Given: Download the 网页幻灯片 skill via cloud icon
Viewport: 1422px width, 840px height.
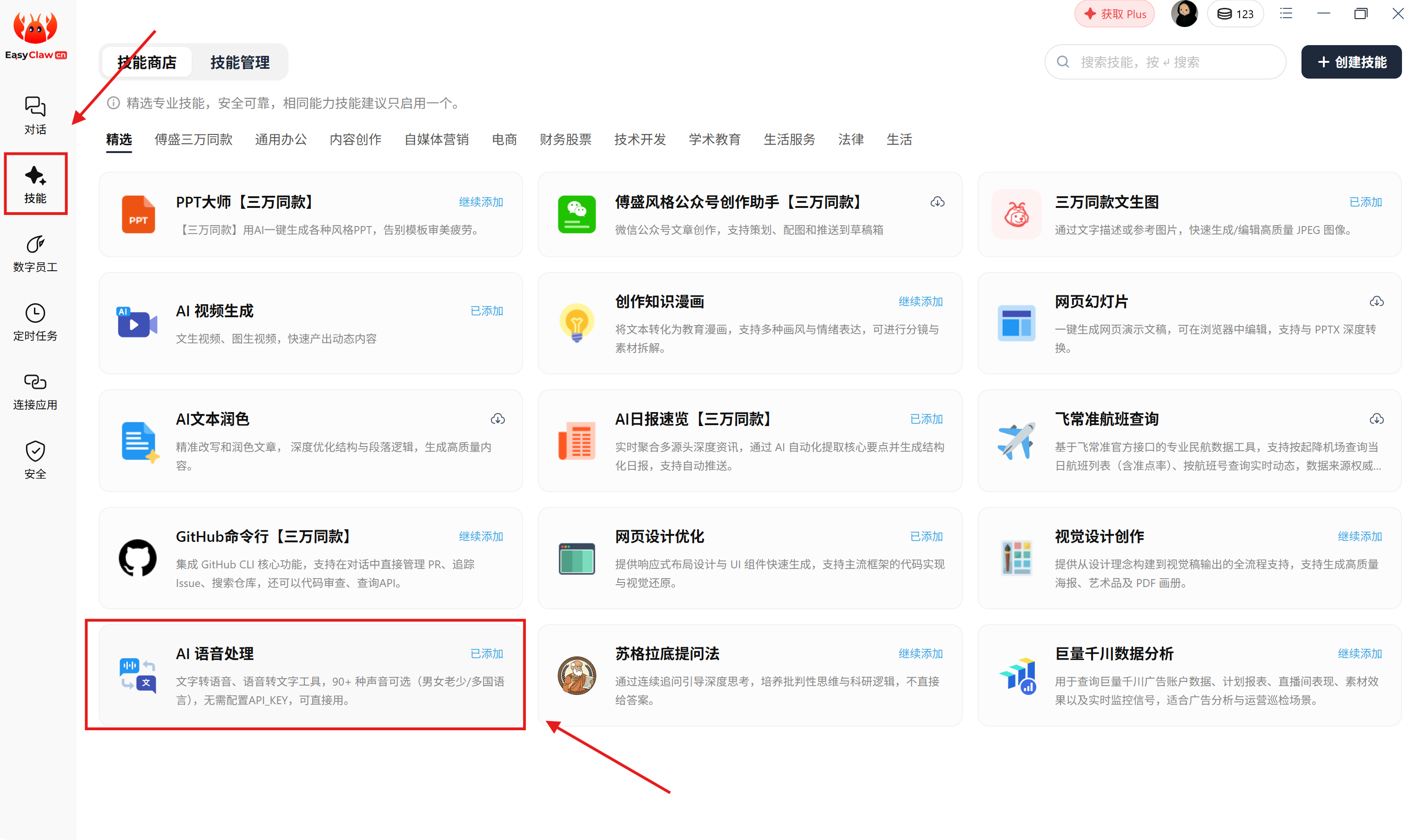Looking at the screenshot, I should pyautogui.click(x=1377, y=302).
